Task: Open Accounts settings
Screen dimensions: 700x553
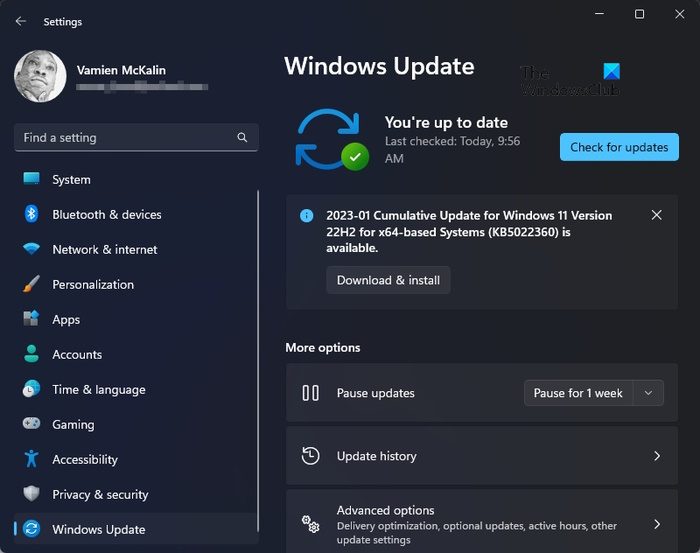Action: click(x=135, y=354)
